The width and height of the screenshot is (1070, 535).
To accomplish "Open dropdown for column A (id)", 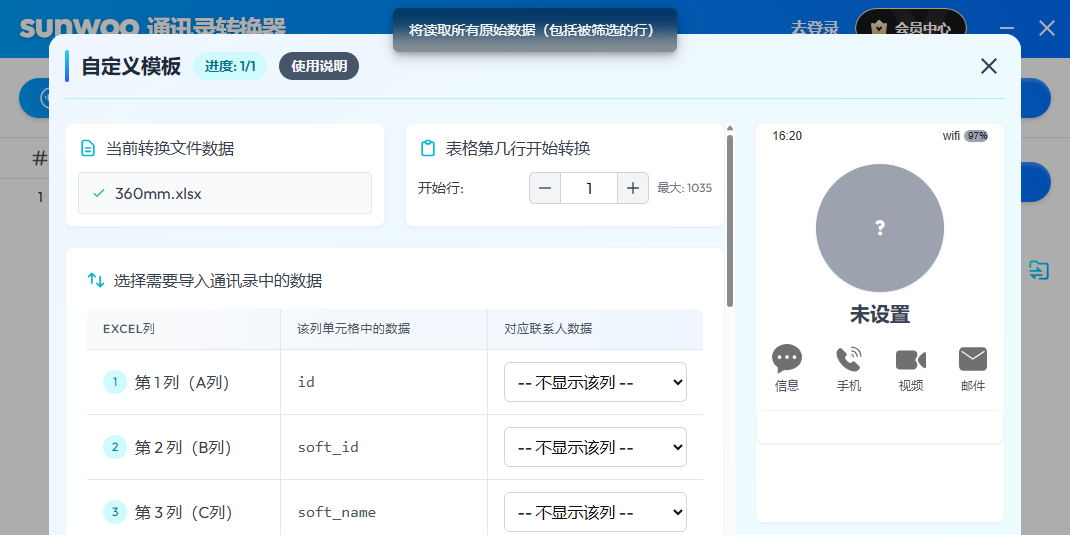I will (x=595, y=382).
